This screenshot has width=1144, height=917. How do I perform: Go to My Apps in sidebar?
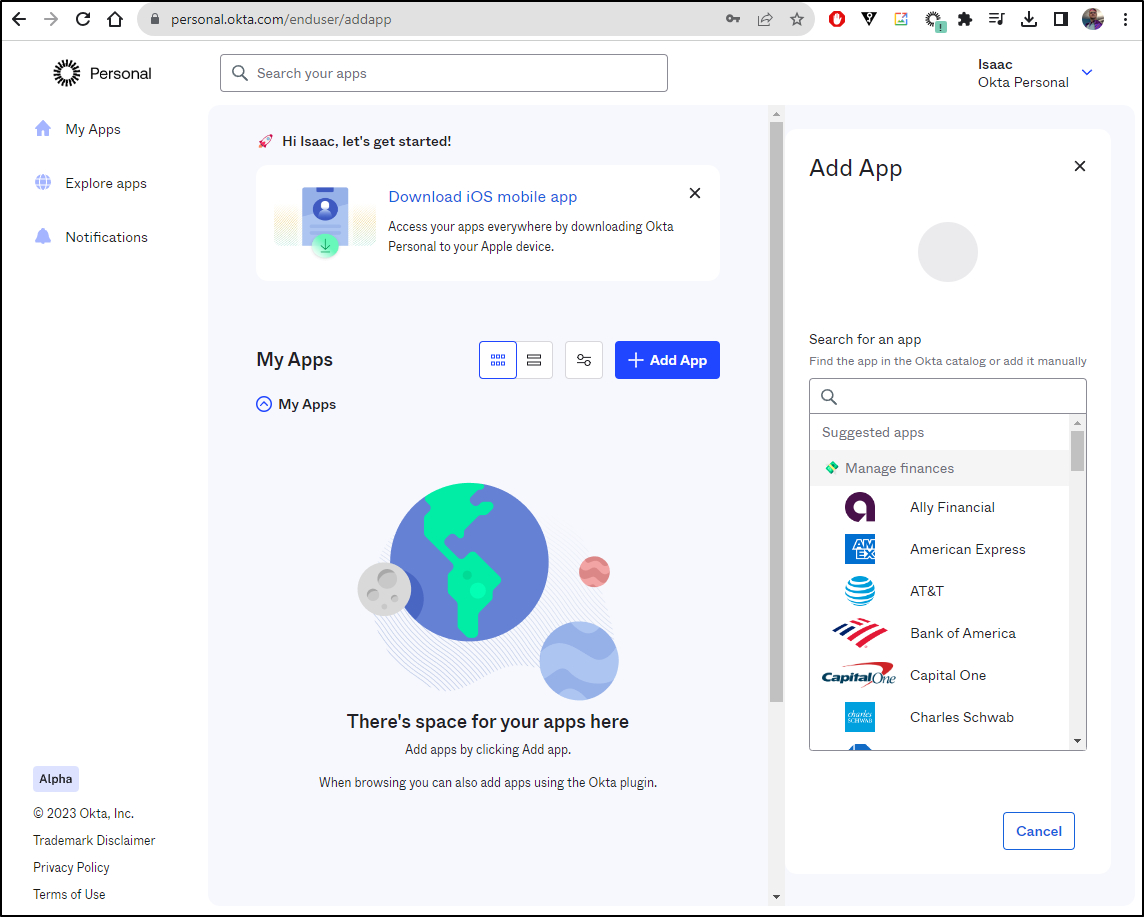(x=93, y=129)
